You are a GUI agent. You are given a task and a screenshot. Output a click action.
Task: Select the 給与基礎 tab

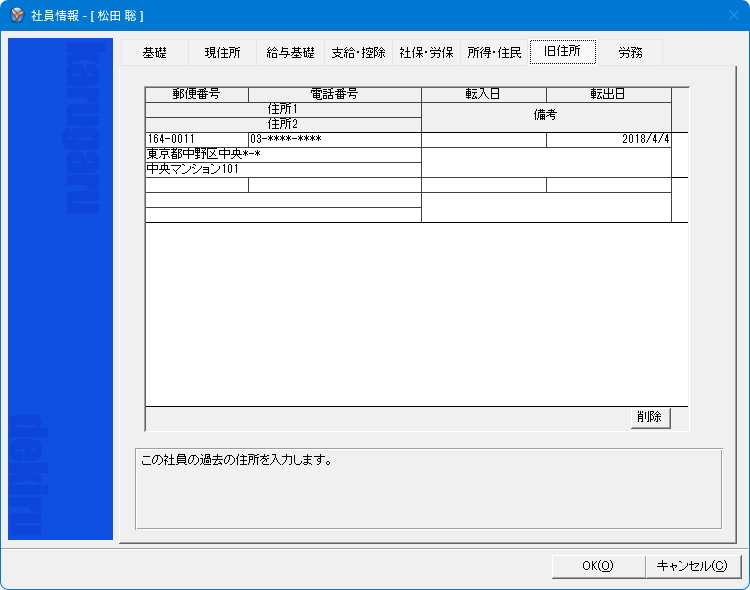click(x=290, y=53)
